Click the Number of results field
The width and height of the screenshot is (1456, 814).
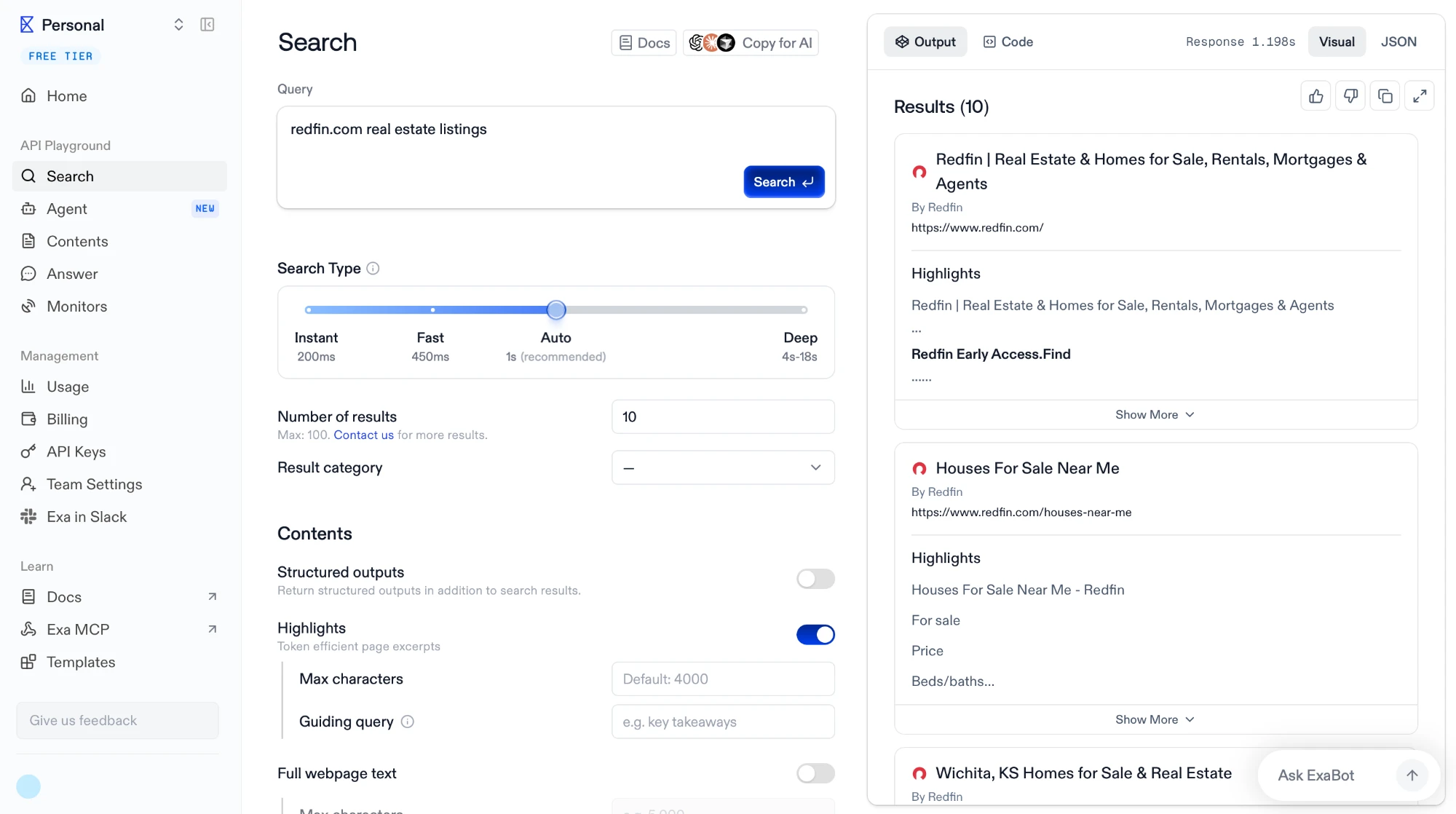click(723, 416)
